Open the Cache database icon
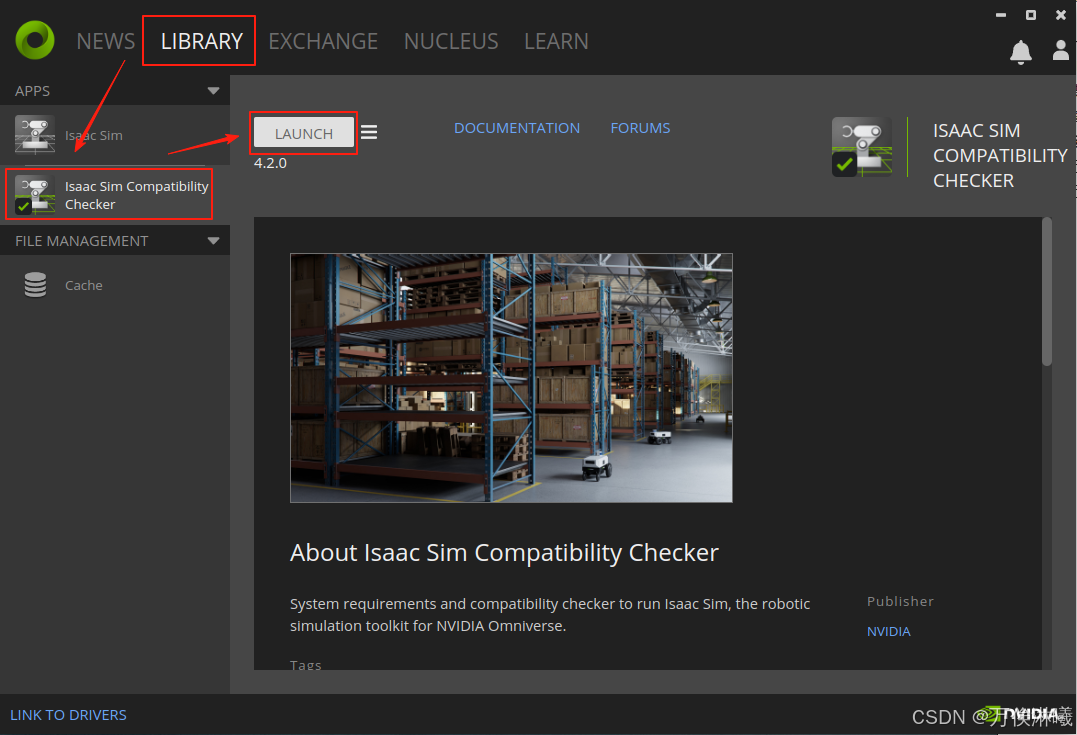Viewport: 1077px width, 735px height. 35,285
